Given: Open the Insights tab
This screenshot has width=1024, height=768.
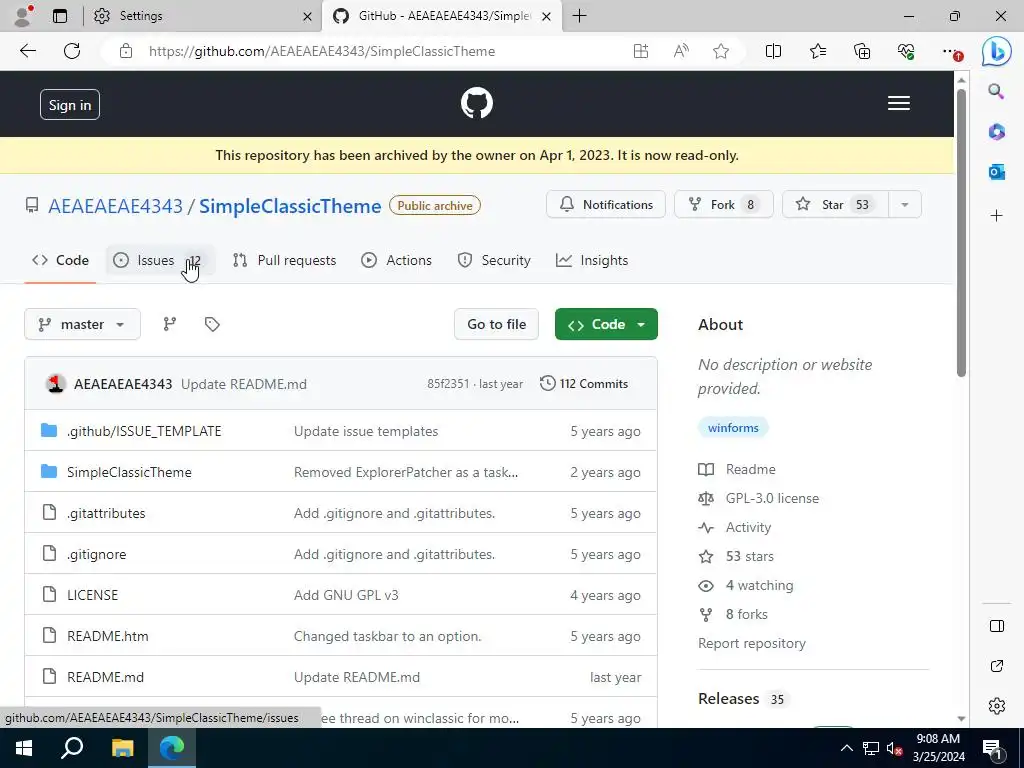Looking at the screenshot, I should [x=592, y=260].
